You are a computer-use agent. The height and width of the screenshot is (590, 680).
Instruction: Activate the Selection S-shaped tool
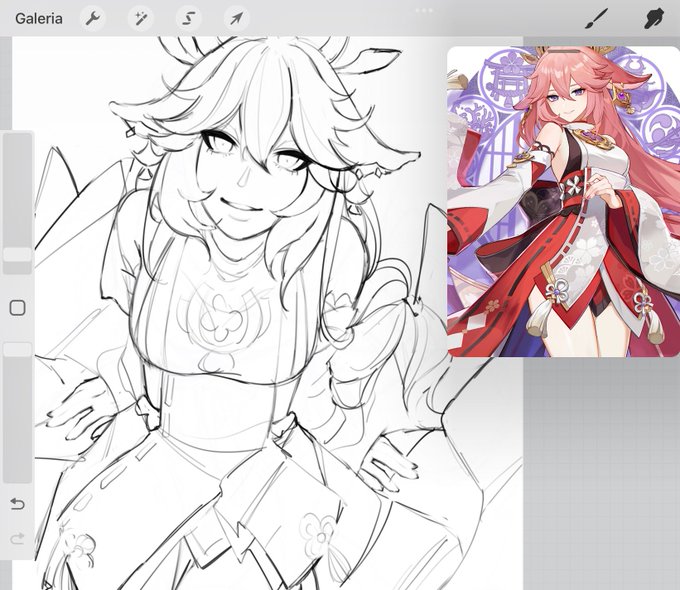[188, 19]
